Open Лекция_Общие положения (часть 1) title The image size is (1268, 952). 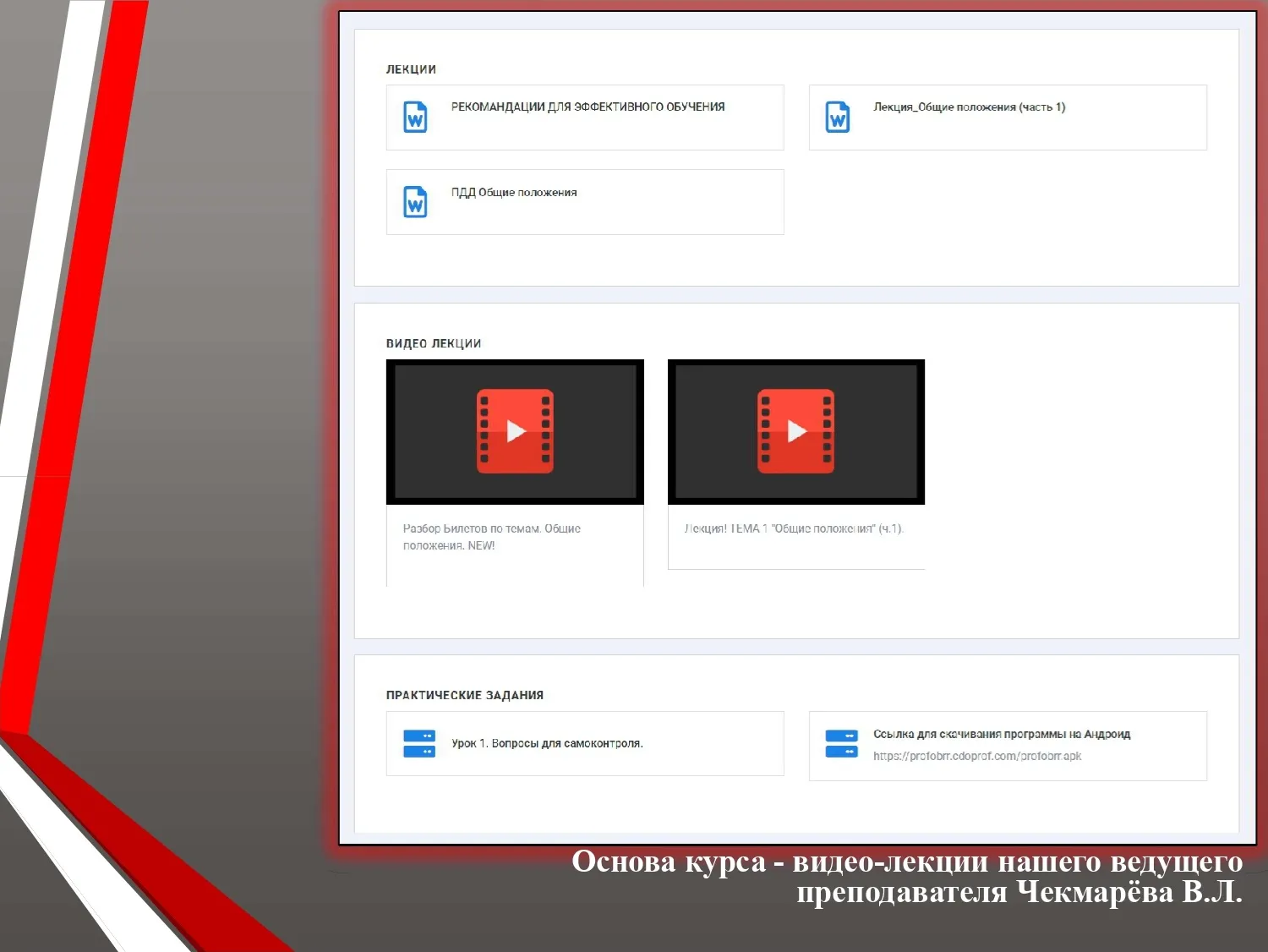969,107
